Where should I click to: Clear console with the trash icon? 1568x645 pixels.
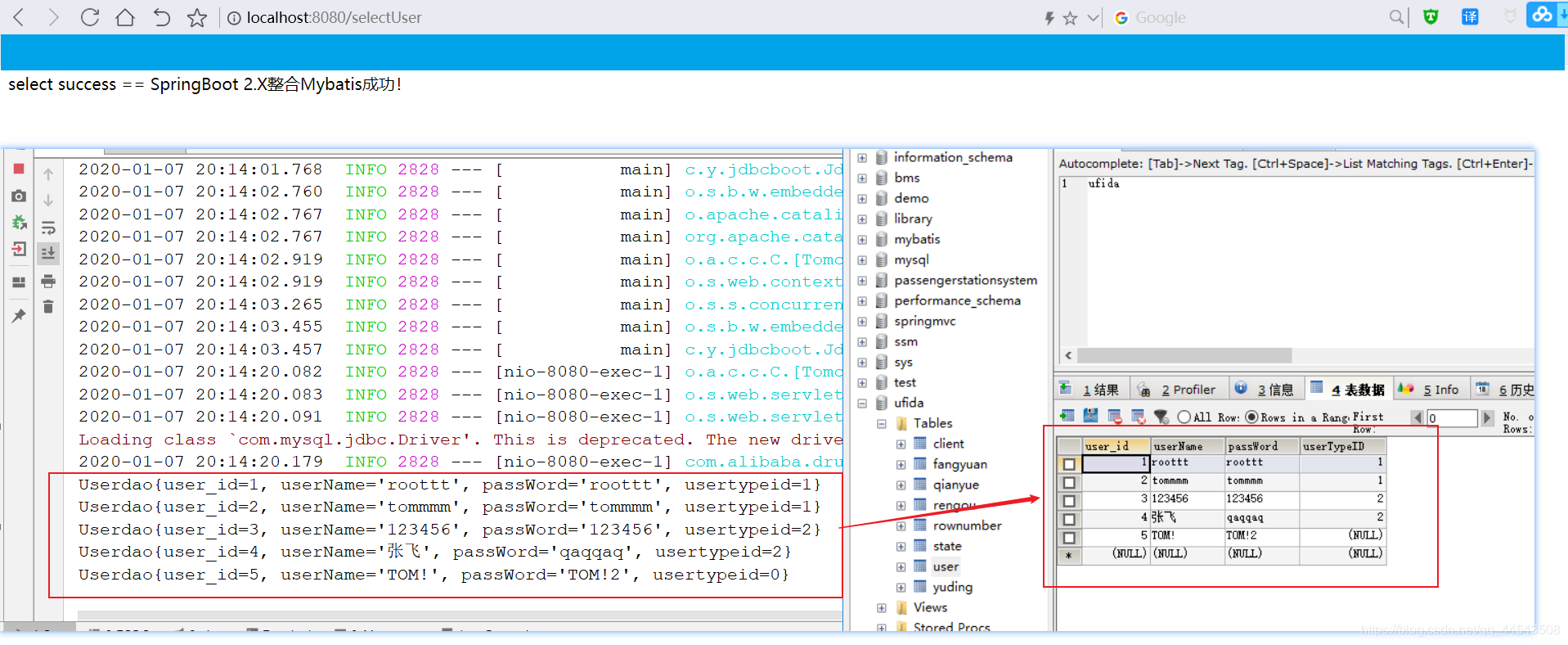tap(48, 307)
